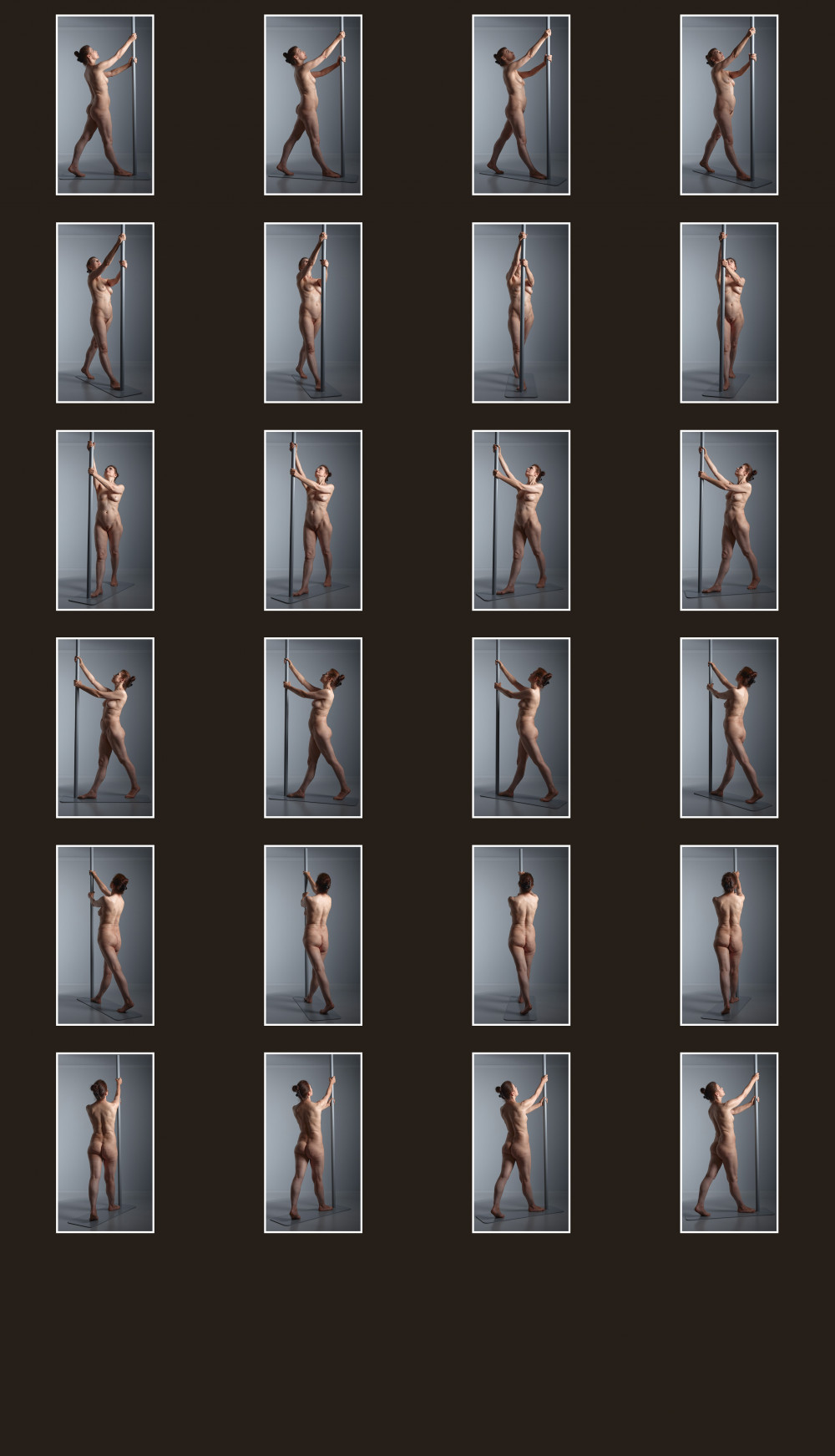
Task: Click the first thumbnail in the fourth row
Action: click(x=105, y=728)
